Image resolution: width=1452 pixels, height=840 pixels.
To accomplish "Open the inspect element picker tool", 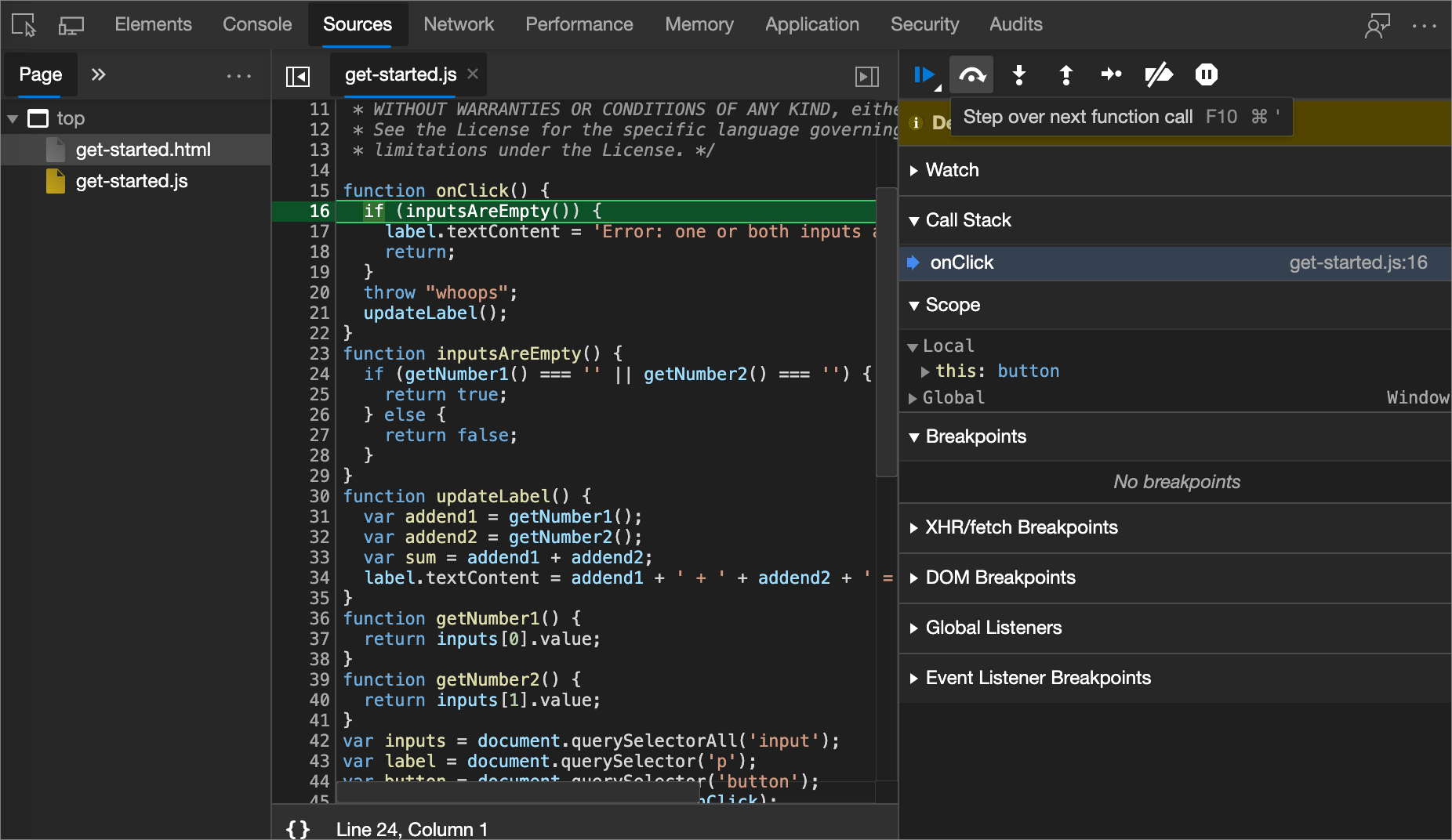I will tap(24, 25).
